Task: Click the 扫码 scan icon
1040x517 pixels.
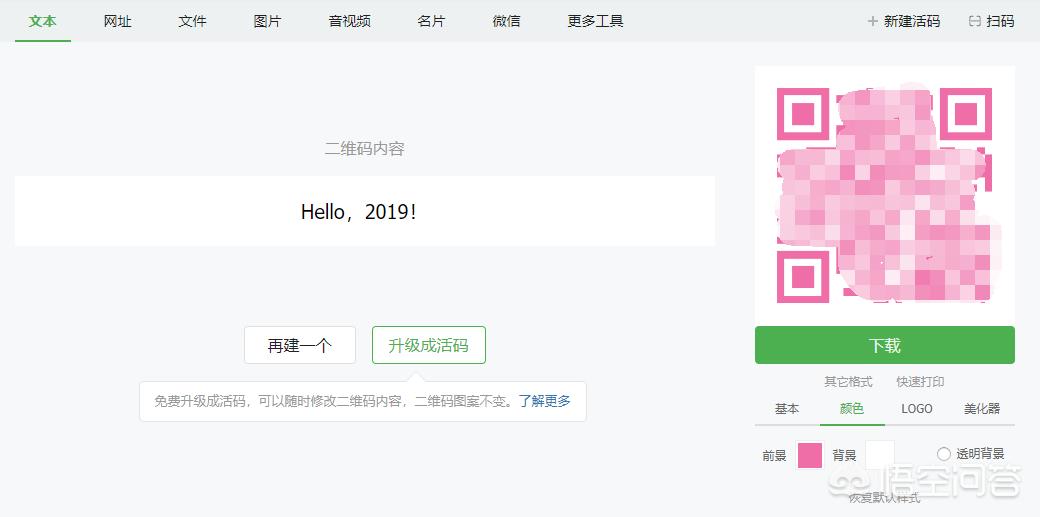Action: [x=975, y=21]
